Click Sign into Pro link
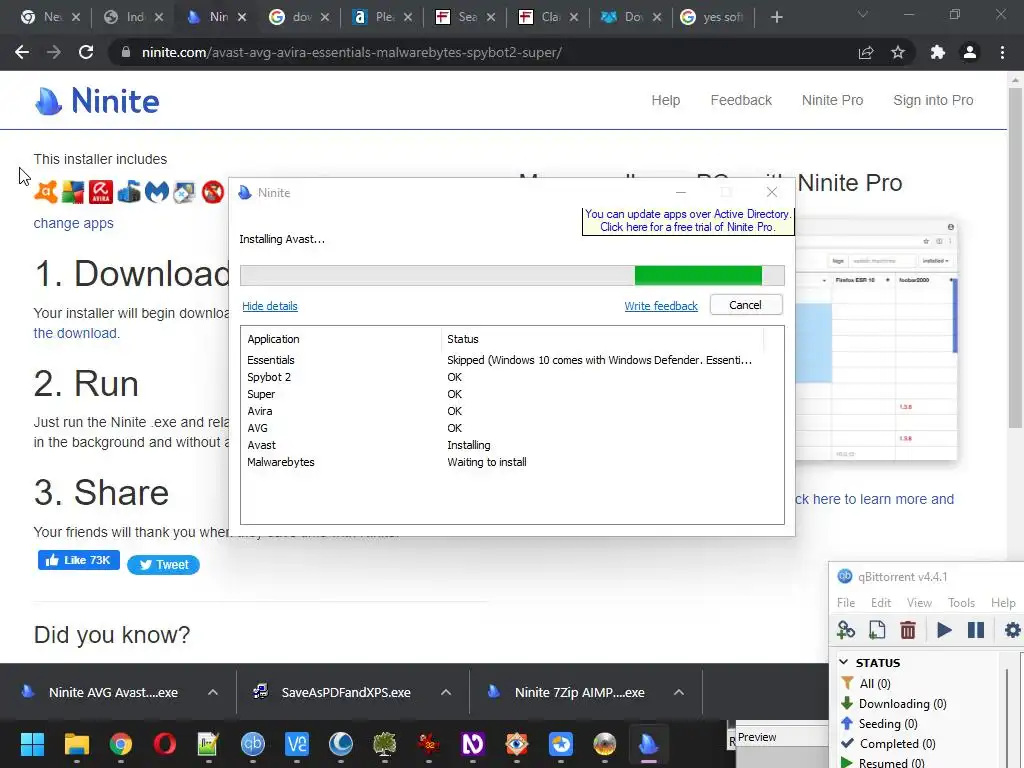This screenshot has height=768, width=1024. click(933, 100)
